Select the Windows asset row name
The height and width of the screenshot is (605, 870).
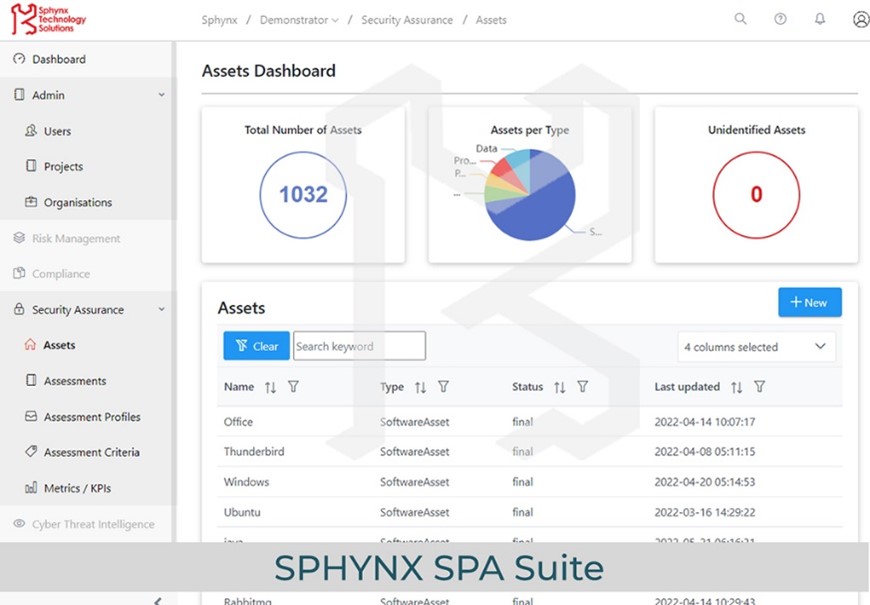click(246, 482)
